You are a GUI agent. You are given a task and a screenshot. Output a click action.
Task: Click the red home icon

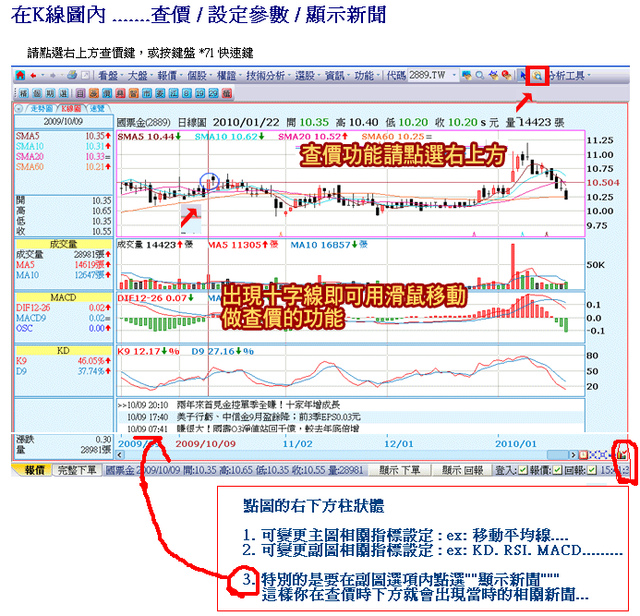point(20,75)
